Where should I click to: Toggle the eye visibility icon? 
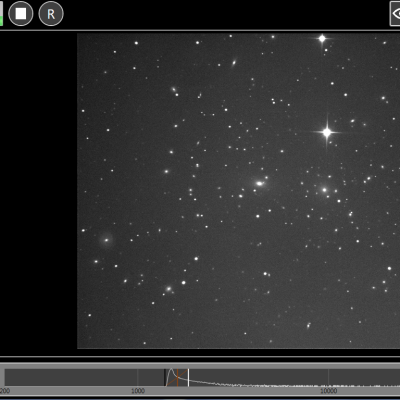pyautogui.click(x=395, y=13)
